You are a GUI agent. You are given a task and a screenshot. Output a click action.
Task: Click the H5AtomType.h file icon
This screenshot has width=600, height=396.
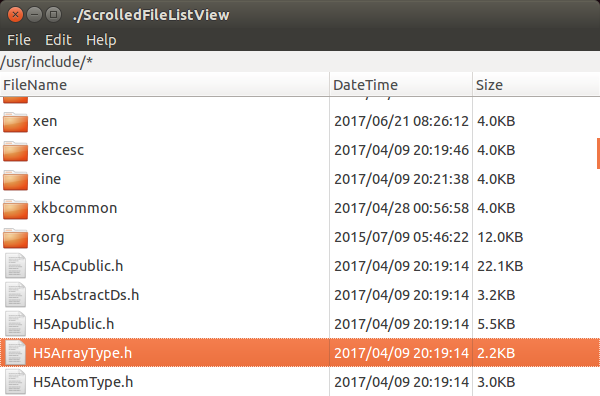[x=15, y=382]
